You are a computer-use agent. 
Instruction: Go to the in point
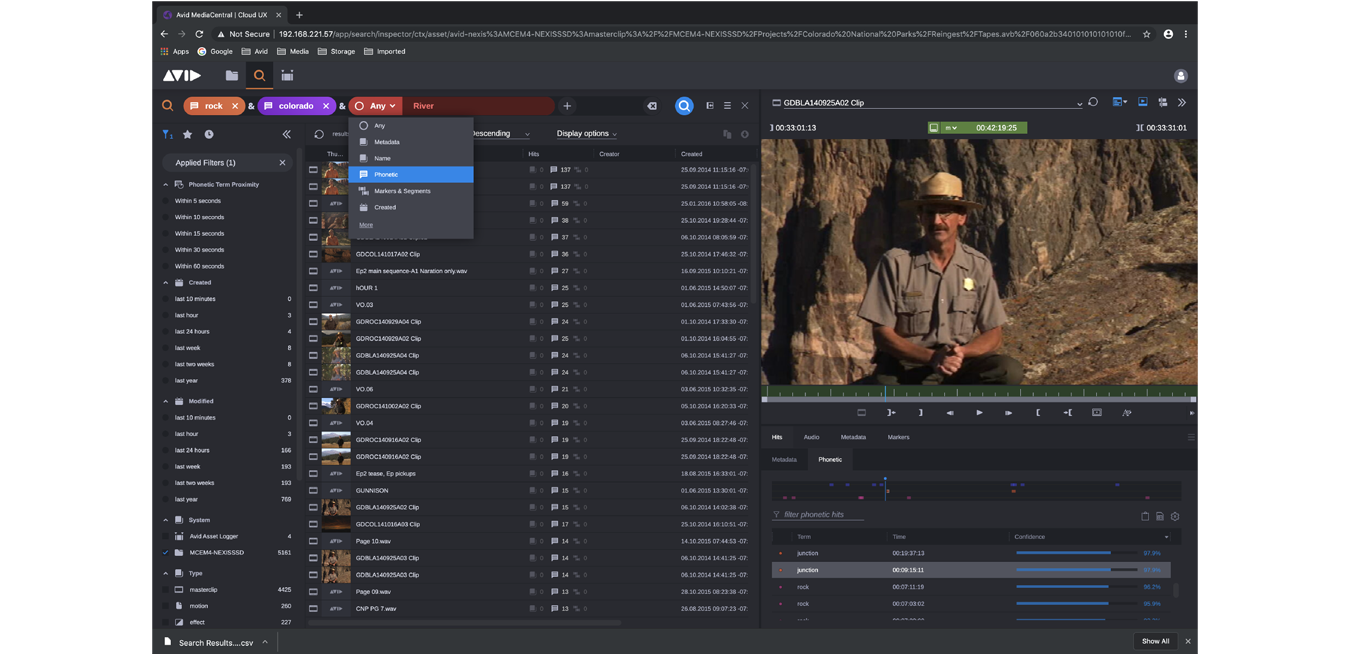(1067, 413)
